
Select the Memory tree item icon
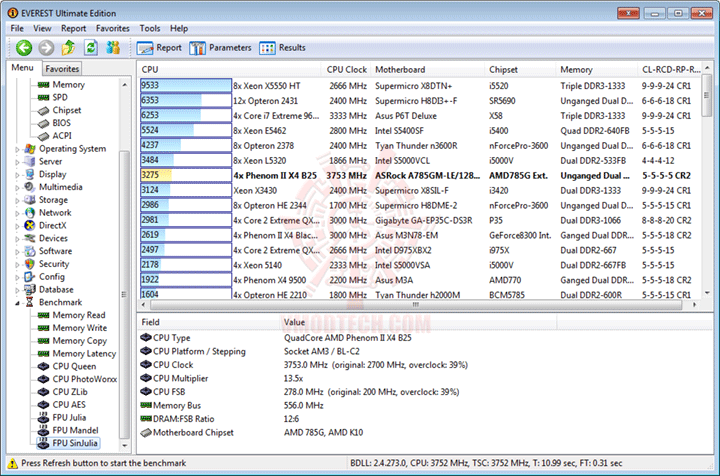point(44,85)
